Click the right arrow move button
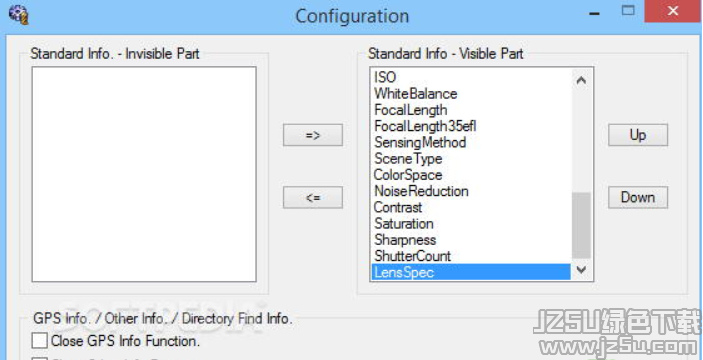This screenshot has width=703, height=360. [x=312, y=135]
